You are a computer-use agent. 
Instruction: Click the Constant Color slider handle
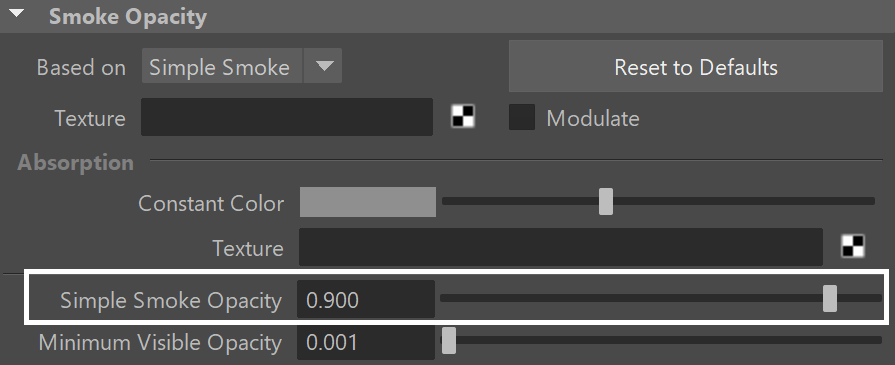coord(606,202)
